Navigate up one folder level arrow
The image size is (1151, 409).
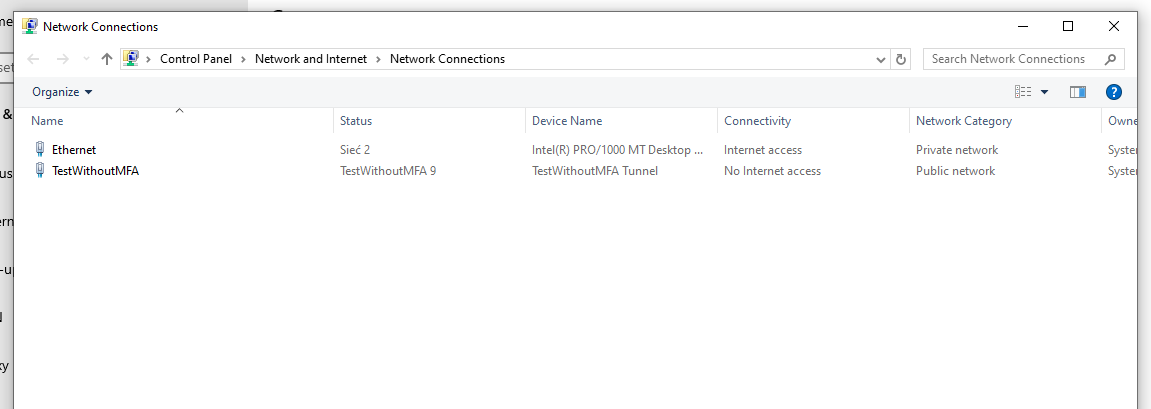107,59
